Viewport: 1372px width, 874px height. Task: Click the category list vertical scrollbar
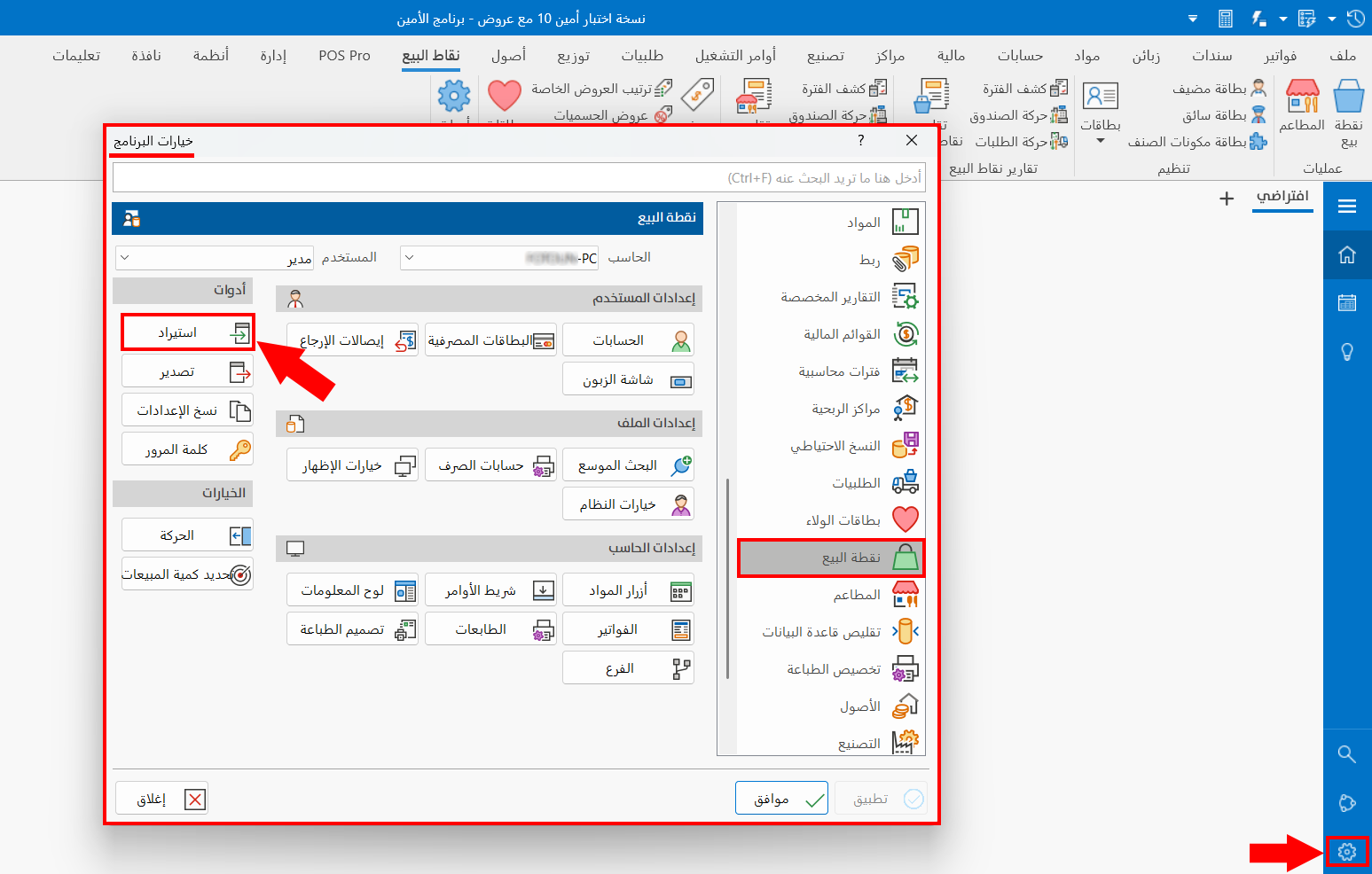[727, 576]
